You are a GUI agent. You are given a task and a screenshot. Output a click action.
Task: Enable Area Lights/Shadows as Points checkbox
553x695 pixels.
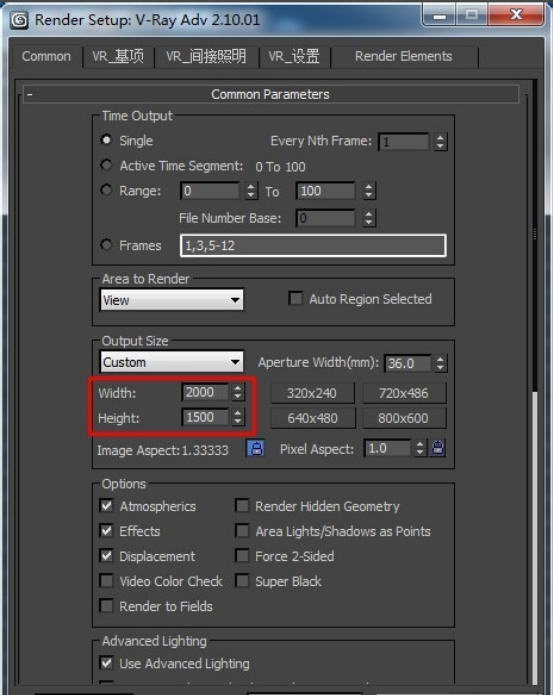(242, 531)
